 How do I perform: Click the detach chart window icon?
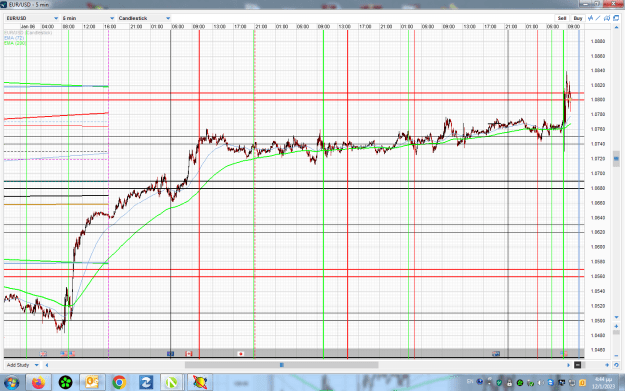click(x=616, y=18)
